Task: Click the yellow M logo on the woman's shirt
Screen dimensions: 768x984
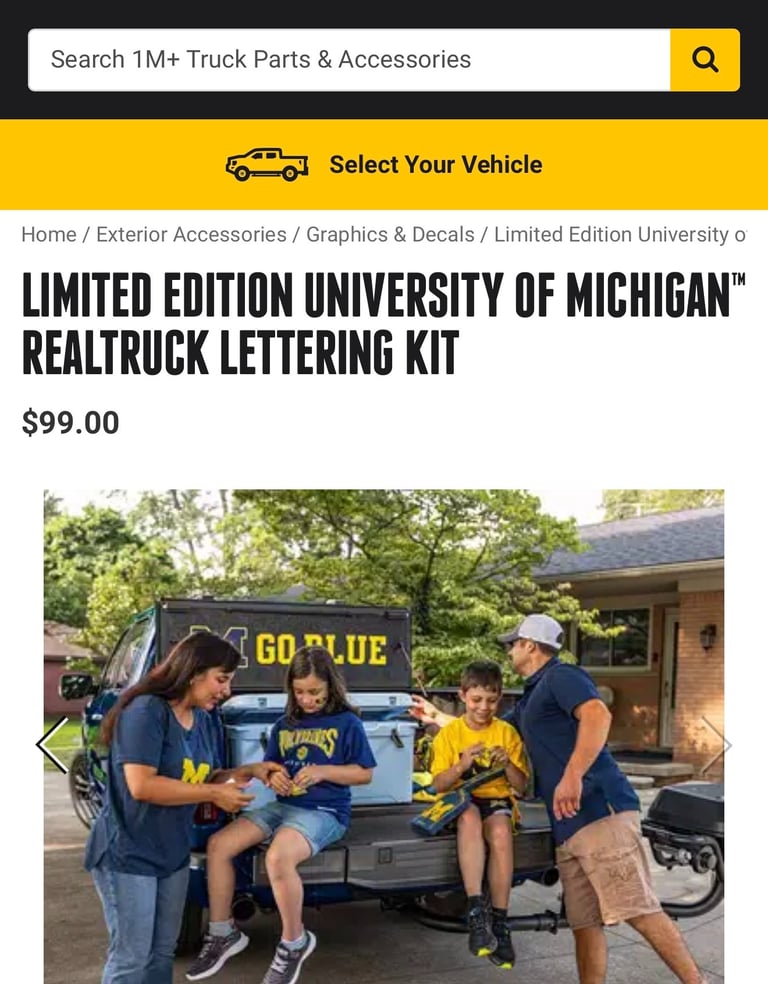Action: pyautogui.click(x=195, y=771)
